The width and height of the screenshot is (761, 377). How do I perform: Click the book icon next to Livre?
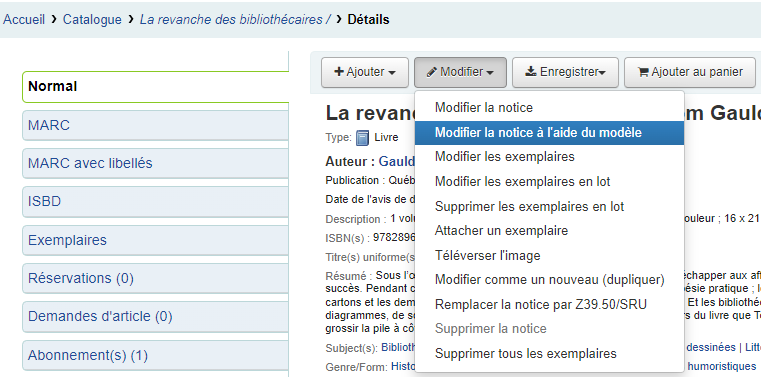[363, 138]
